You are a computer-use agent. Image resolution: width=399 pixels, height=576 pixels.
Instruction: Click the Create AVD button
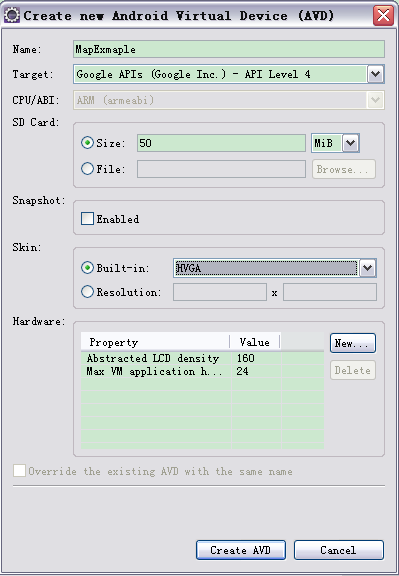pyautogui.click(x=241, y=550)
